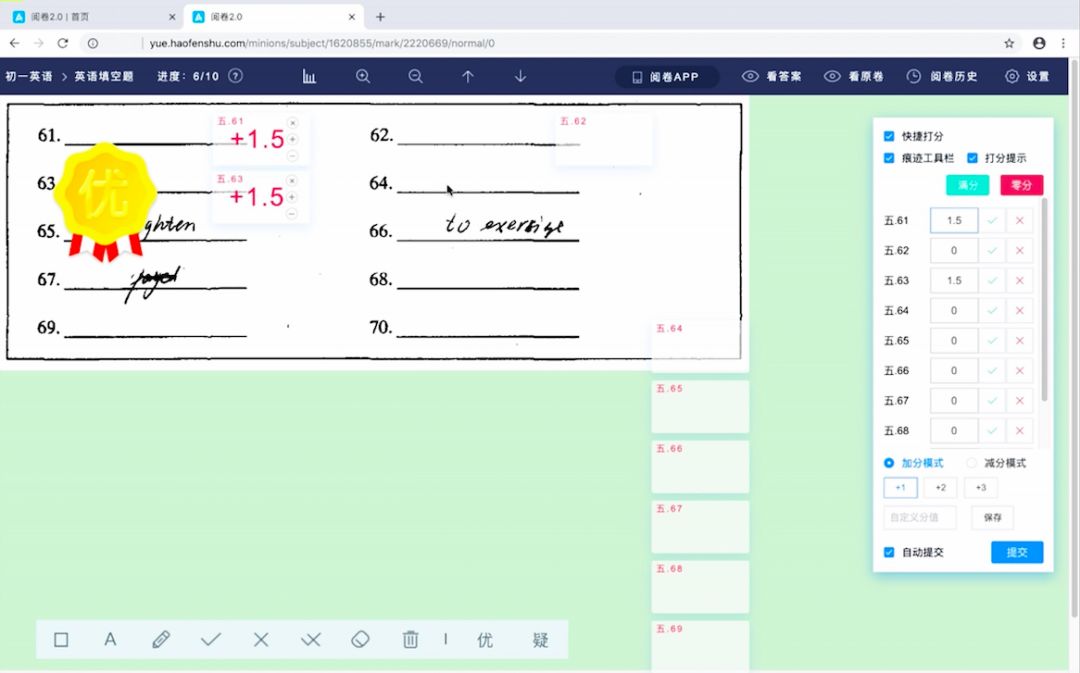Select 减分模式 scoring mode

[965, 462]
